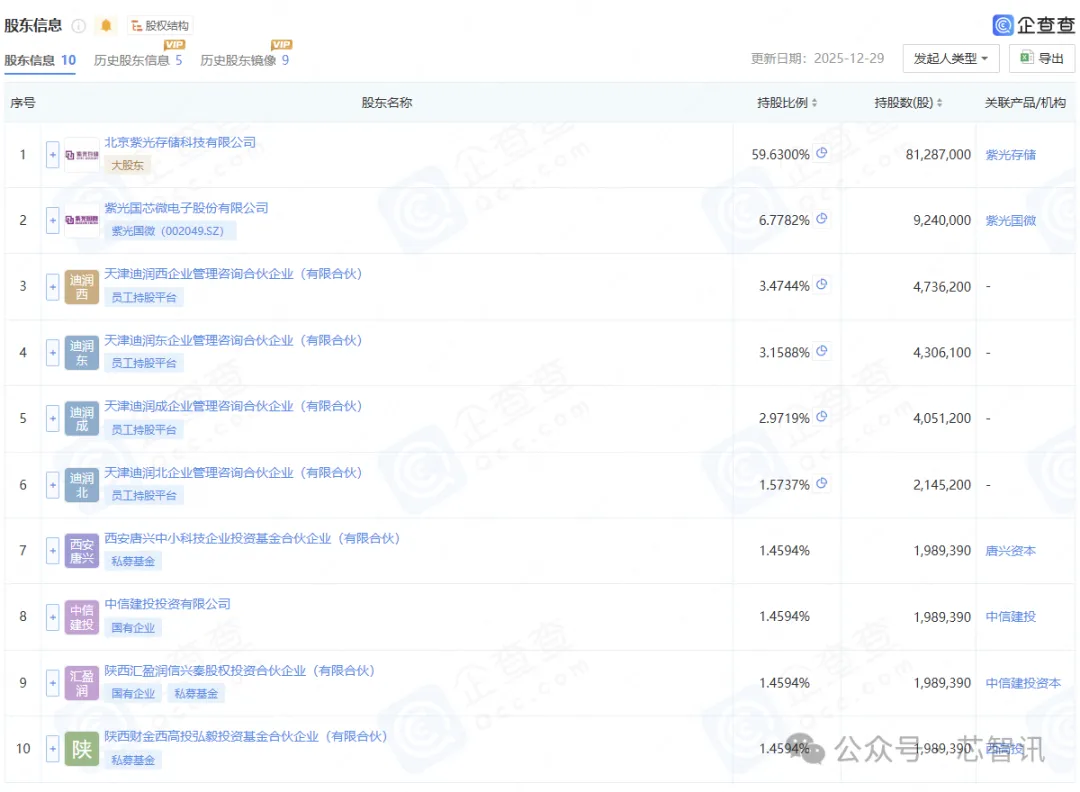Expand row 8 中信建投投资 plus button
The image size is (1080, 792).
coord(52,617)
